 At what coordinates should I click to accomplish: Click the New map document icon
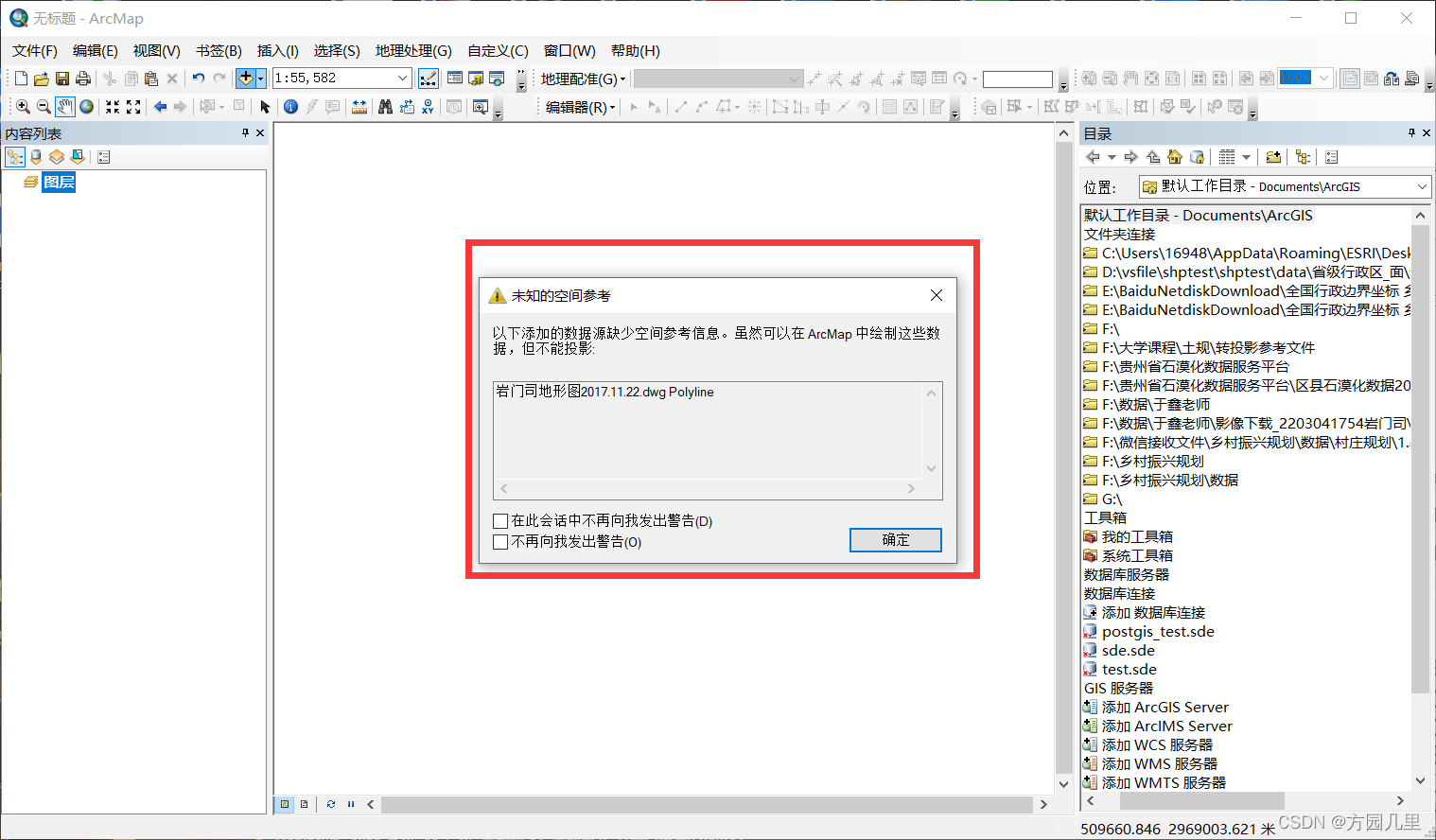[x=21, y=79]
